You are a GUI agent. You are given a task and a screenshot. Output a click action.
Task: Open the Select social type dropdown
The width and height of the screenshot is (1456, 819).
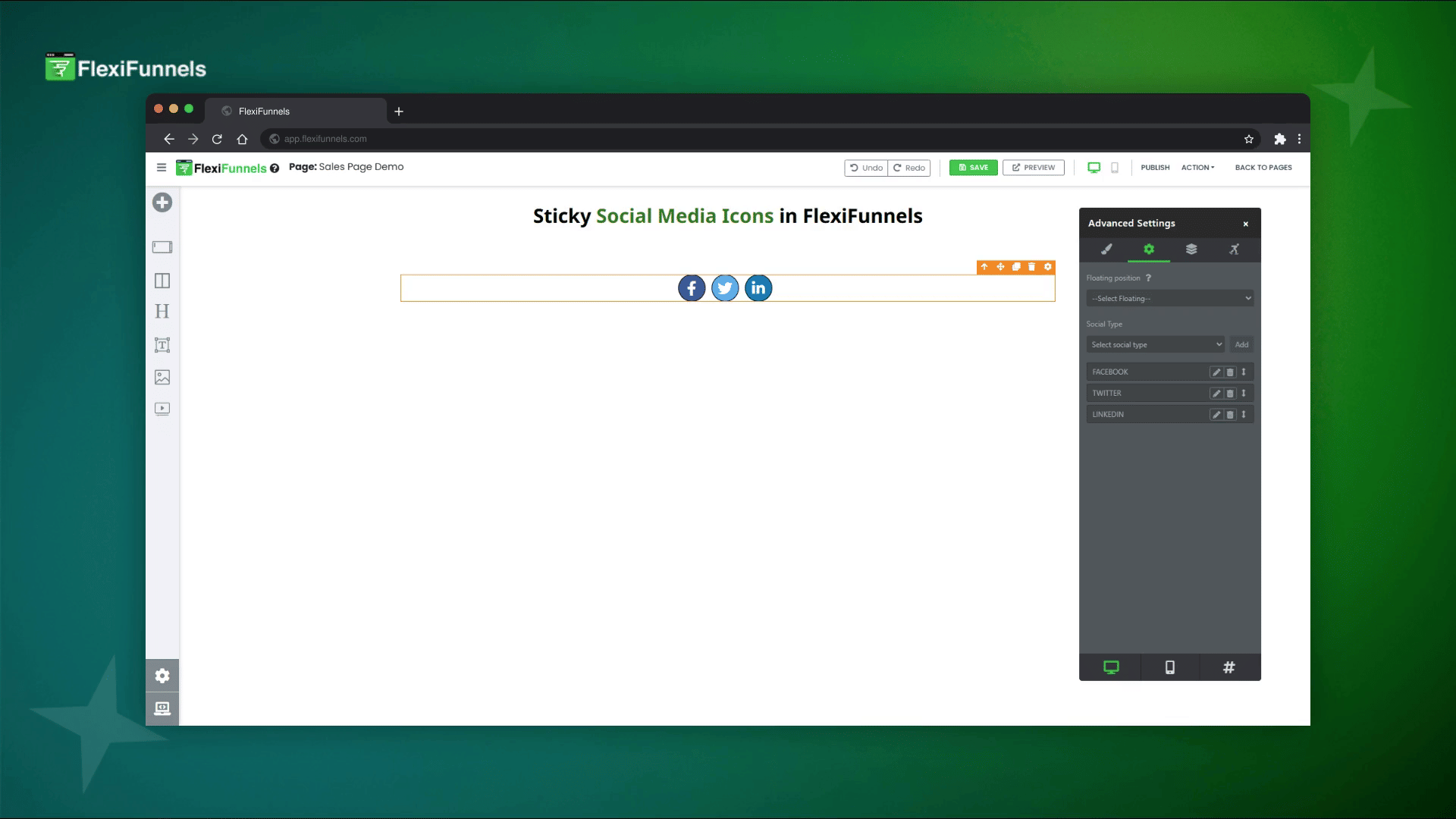pyautogui.click(x=1156, y=345)
